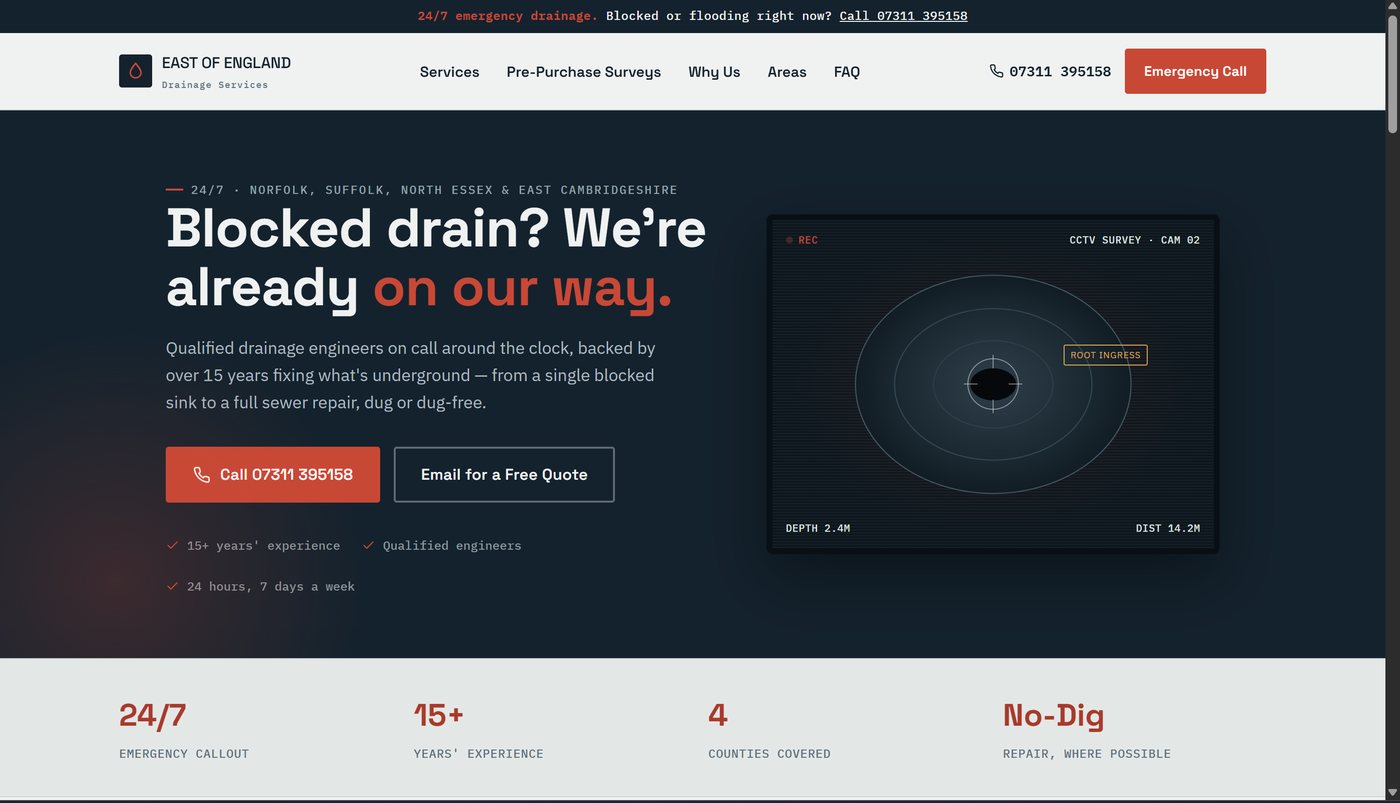Click the red REC indicator dot
The image size is (1400, 803).
[789, 240]
